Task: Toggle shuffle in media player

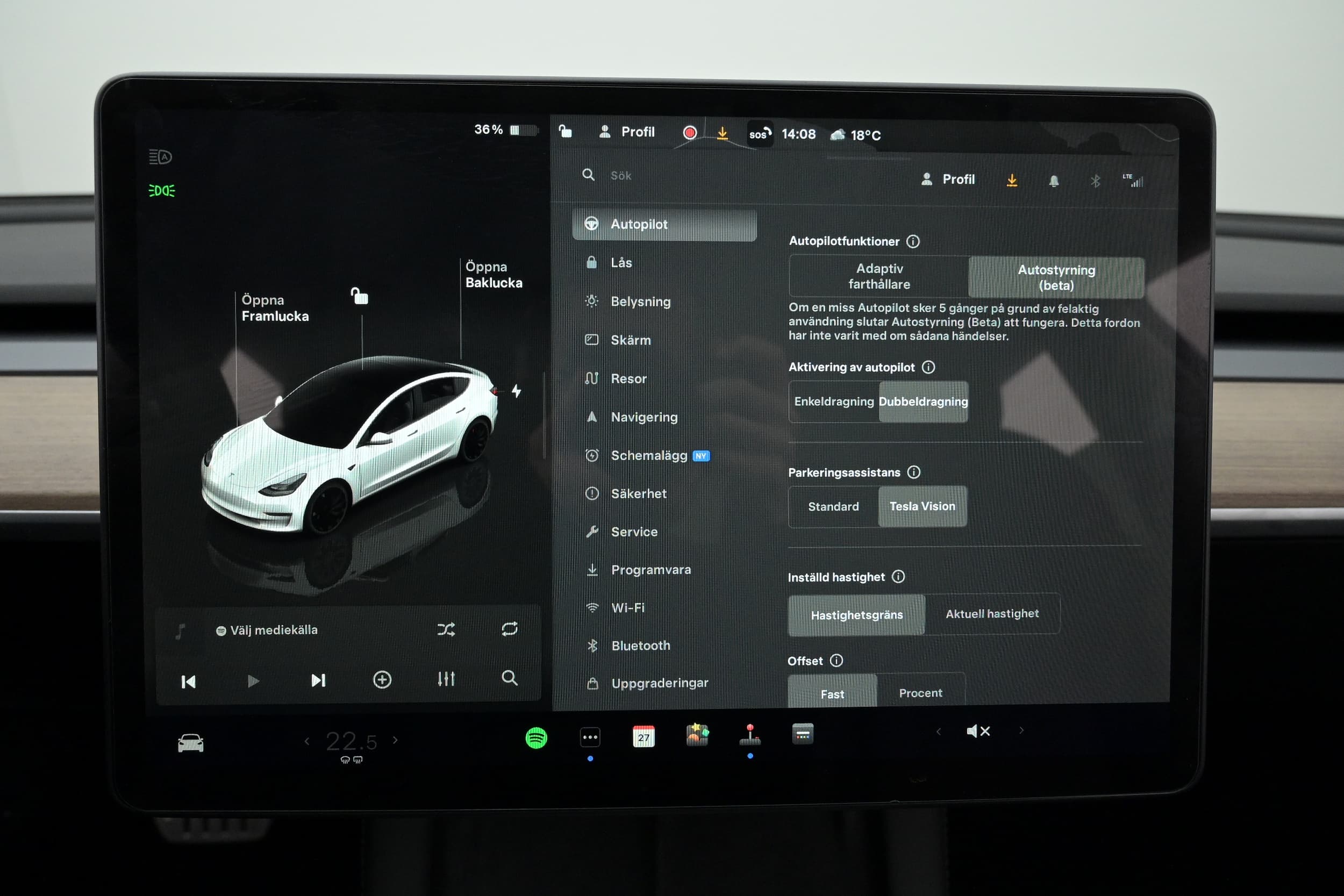Action: coord(446,630)
